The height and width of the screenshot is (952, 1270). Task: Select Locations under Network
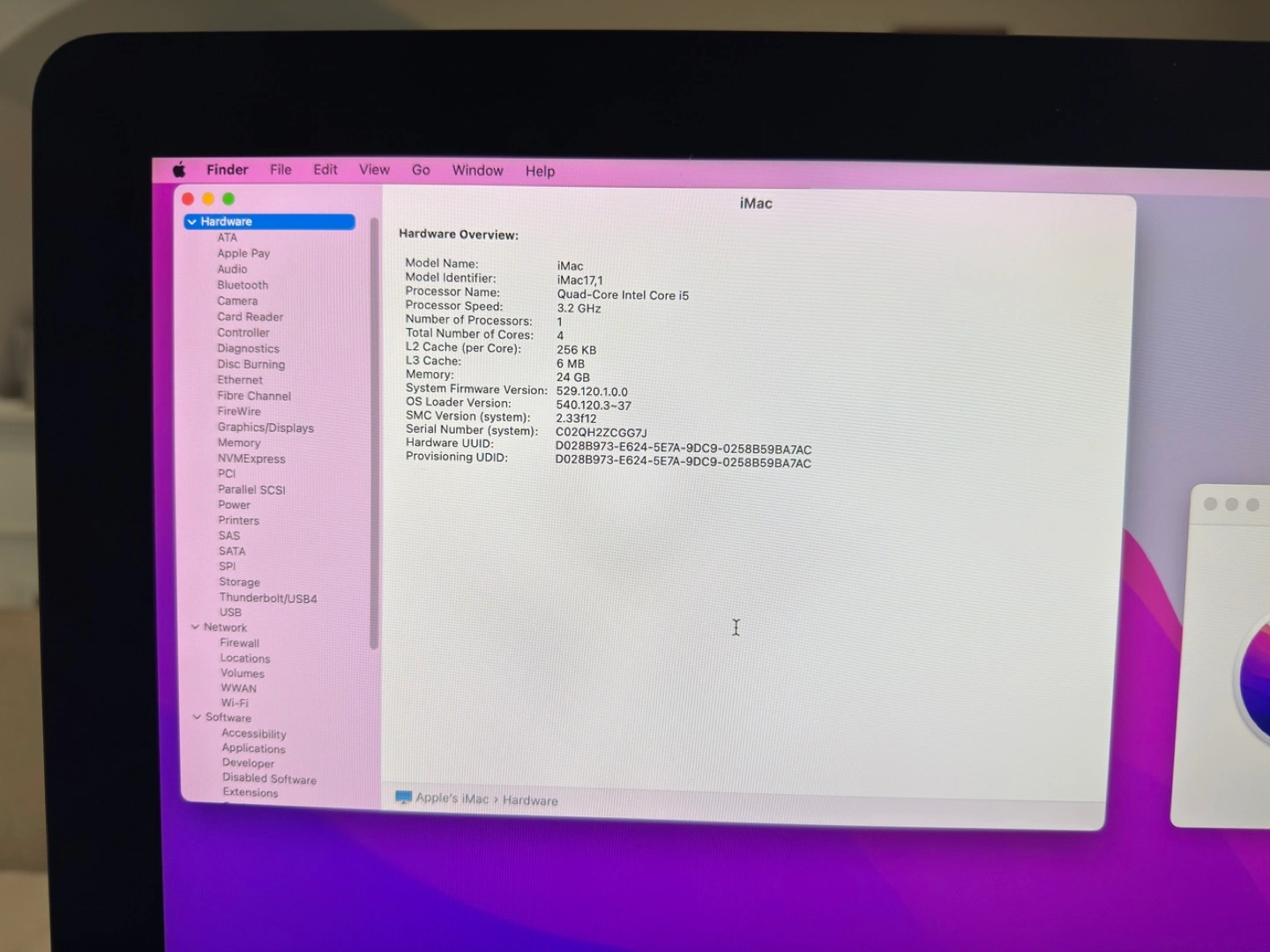click(x=245, y=658)
